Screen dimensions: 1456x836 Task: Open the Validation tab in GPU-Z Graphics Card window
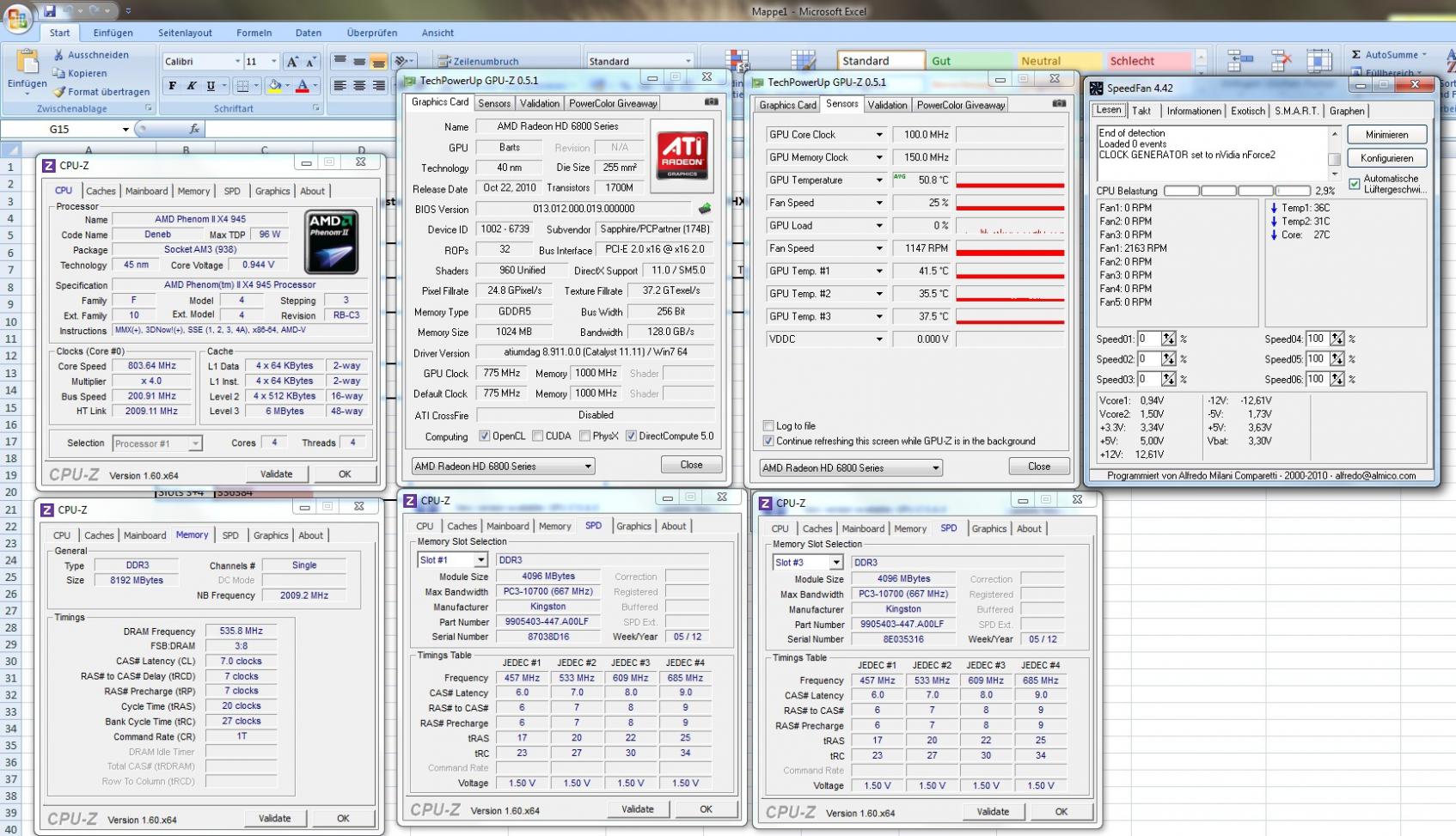540,103
